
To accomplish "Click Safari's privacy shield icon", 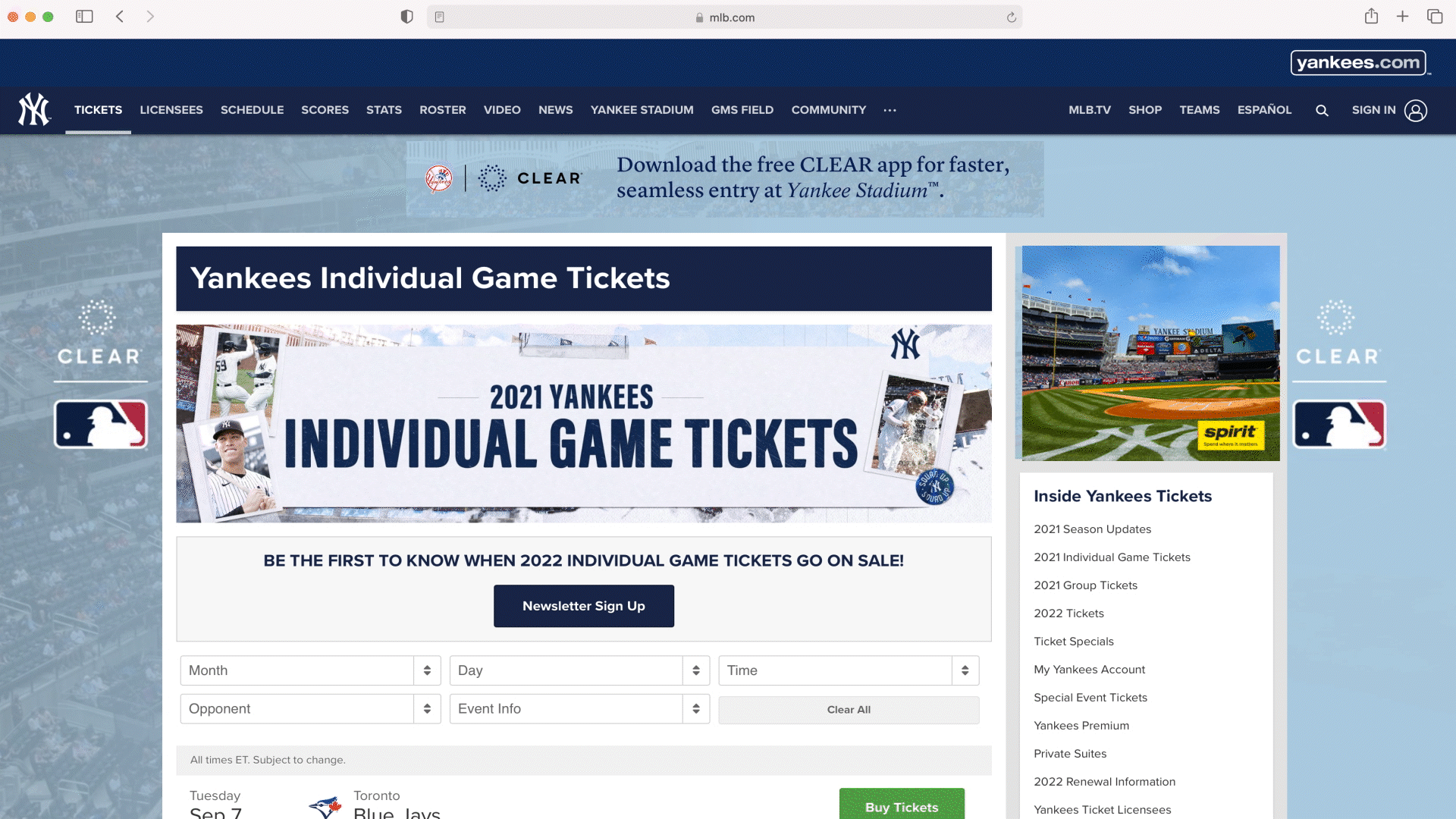I will click(407, 17).
